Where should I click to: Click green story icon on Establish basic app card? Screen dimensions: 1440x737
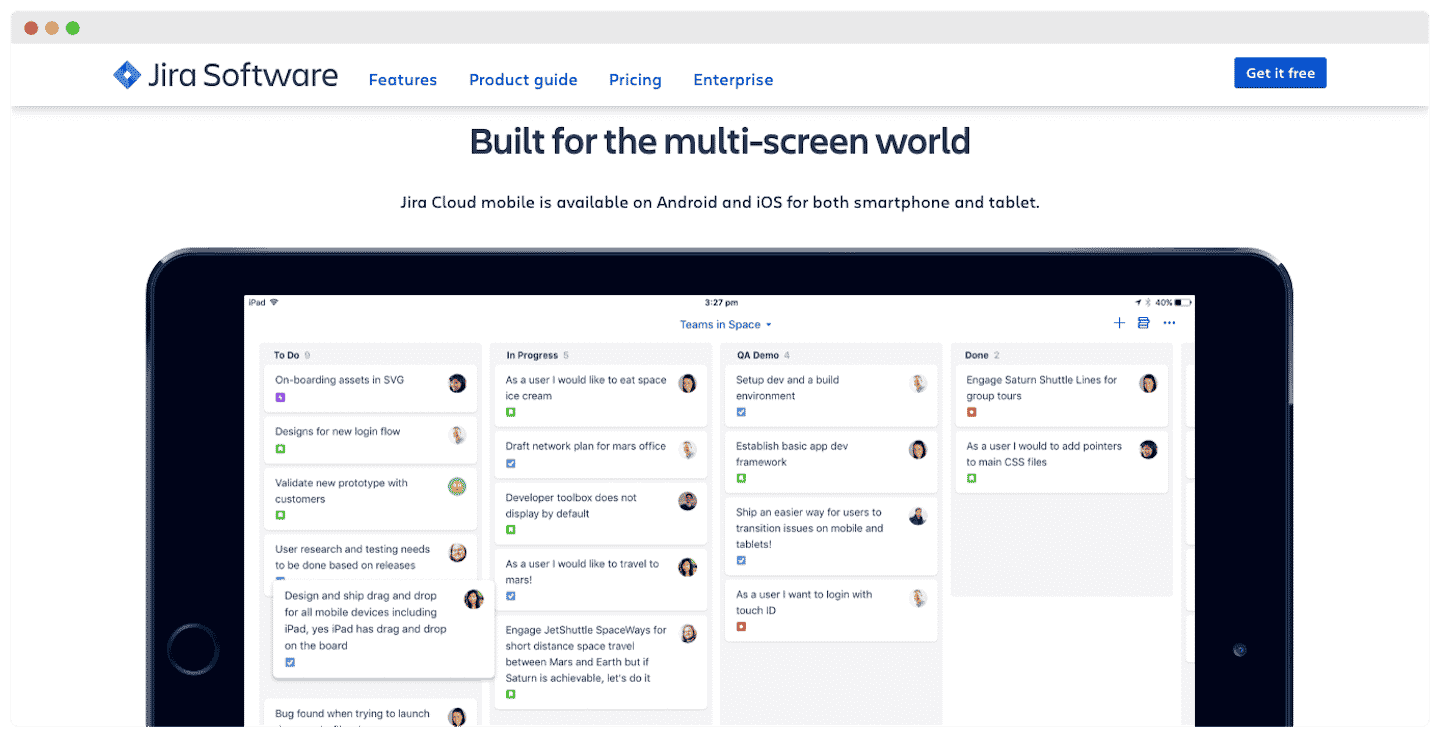(741, 478)
